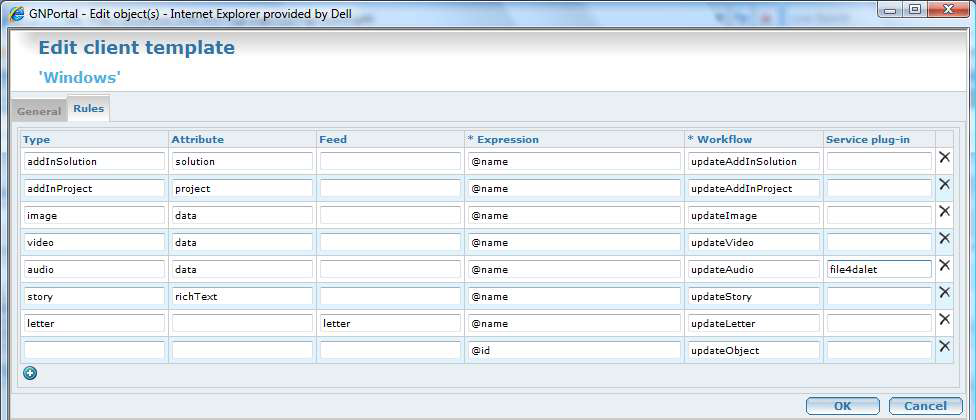Edit the addInProject type field

click(x=94, y=189)
